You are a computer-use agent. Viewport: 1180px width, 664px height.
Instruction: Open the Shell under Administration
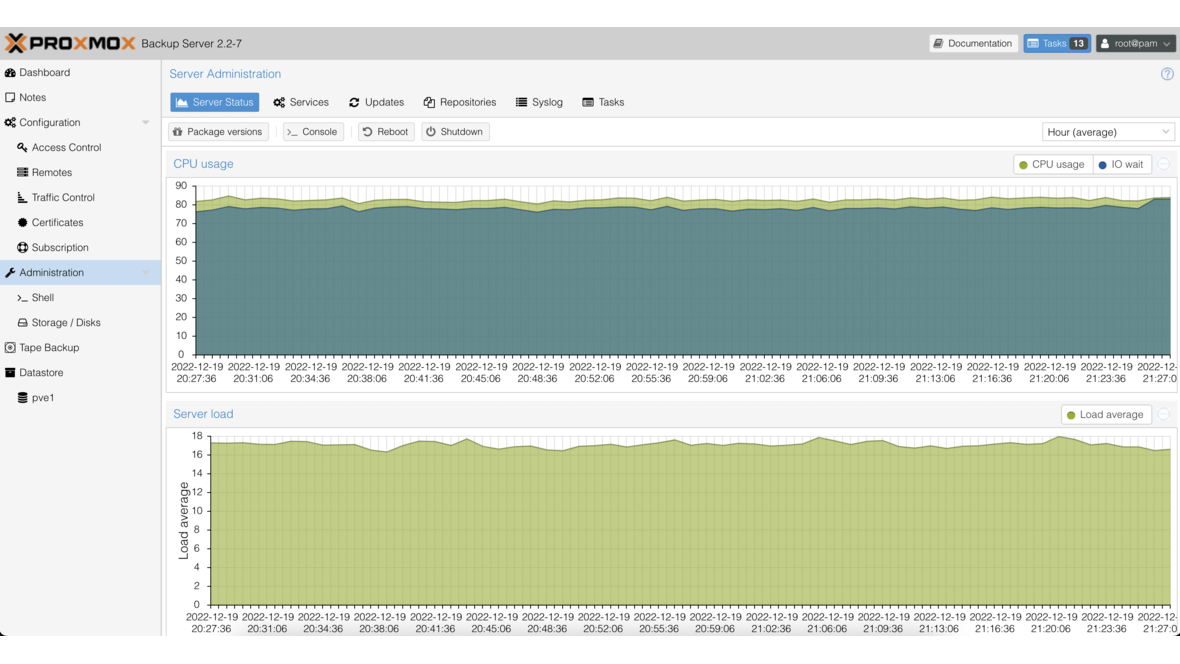click(42, 297)
